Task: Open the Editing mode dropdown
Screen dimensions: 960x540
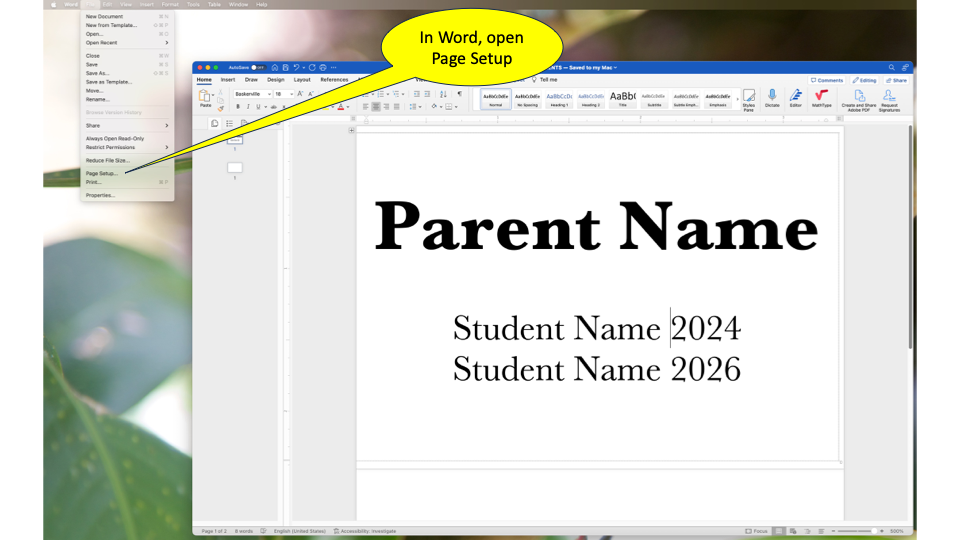Action: coord(864,80)
